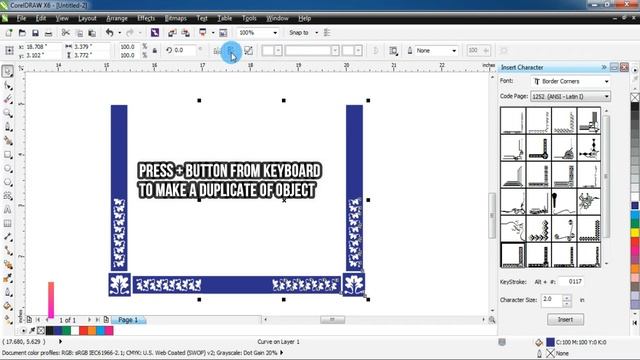Open the line style dropdown
Viewport: 640px width, 360px height.
coord(312,51)
